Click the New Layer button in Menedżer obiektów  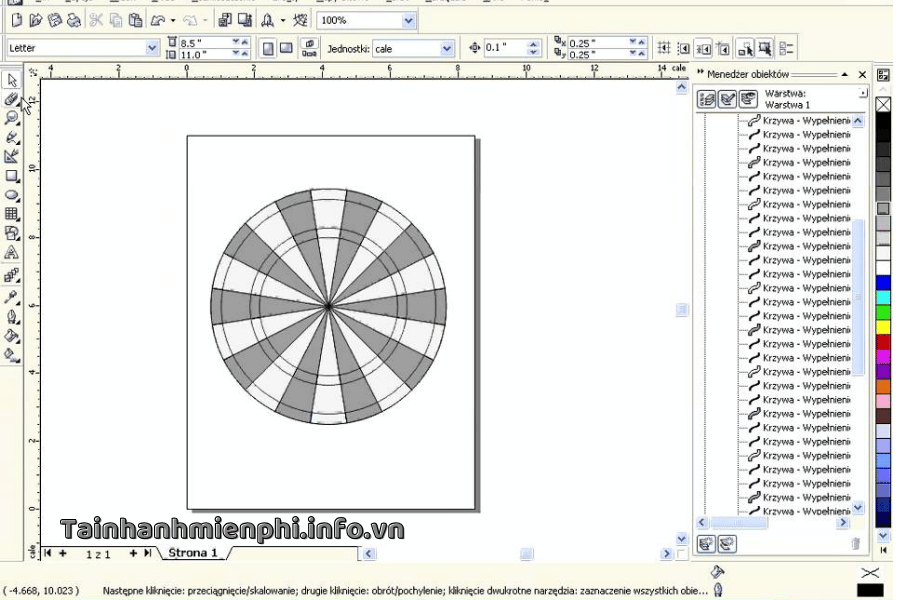705,544
